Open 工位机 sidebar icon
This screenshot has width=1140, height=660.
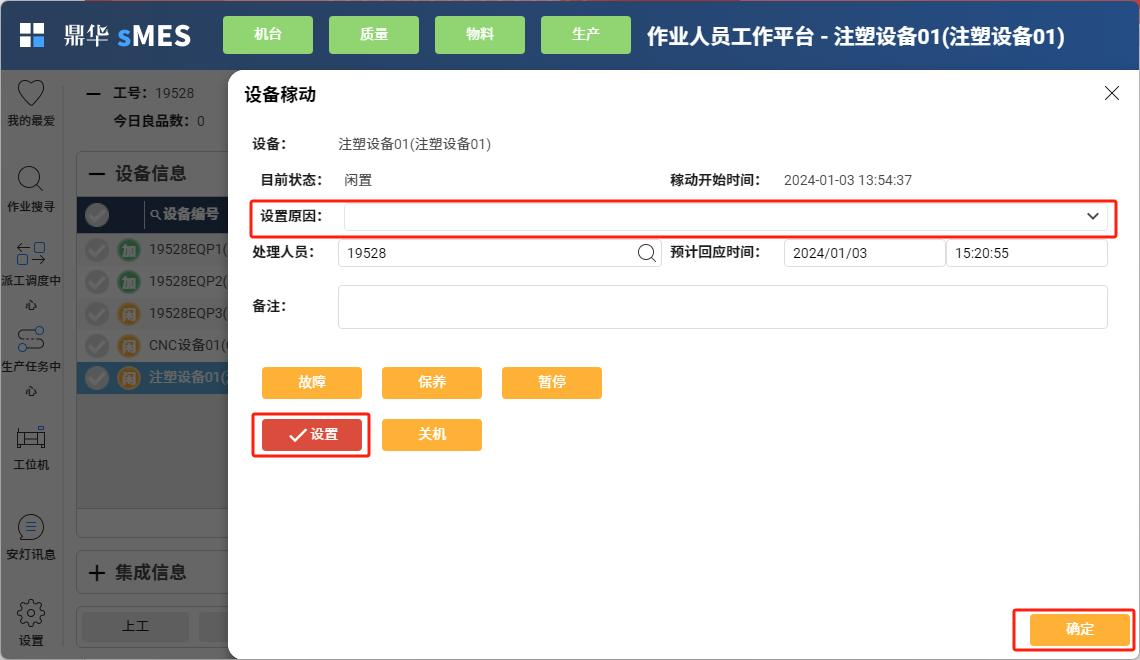(31, 438)
